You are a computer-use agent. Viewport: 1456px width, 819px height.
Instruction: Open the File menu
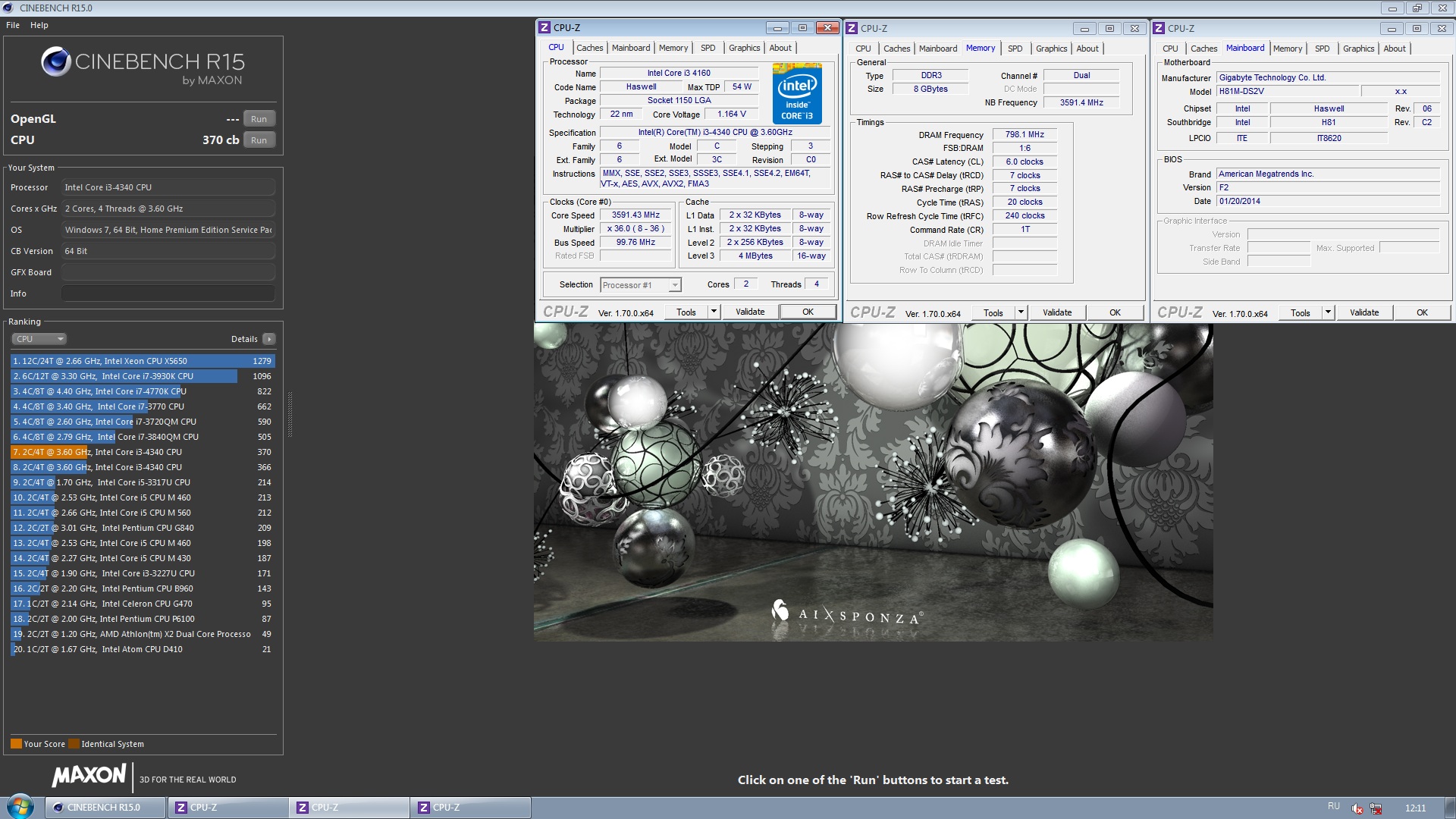click(13, 25)
